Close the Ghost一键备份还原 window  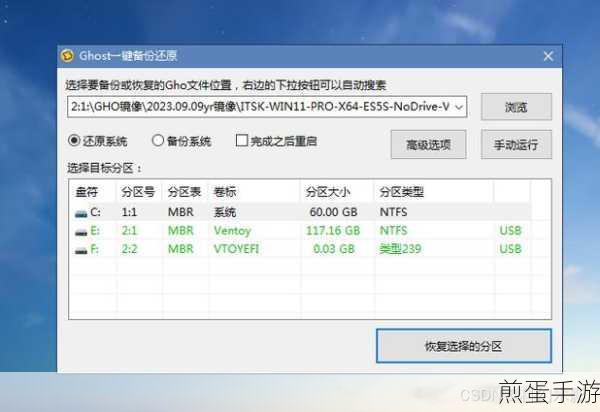pyautogui.click(x=548, y=56)
